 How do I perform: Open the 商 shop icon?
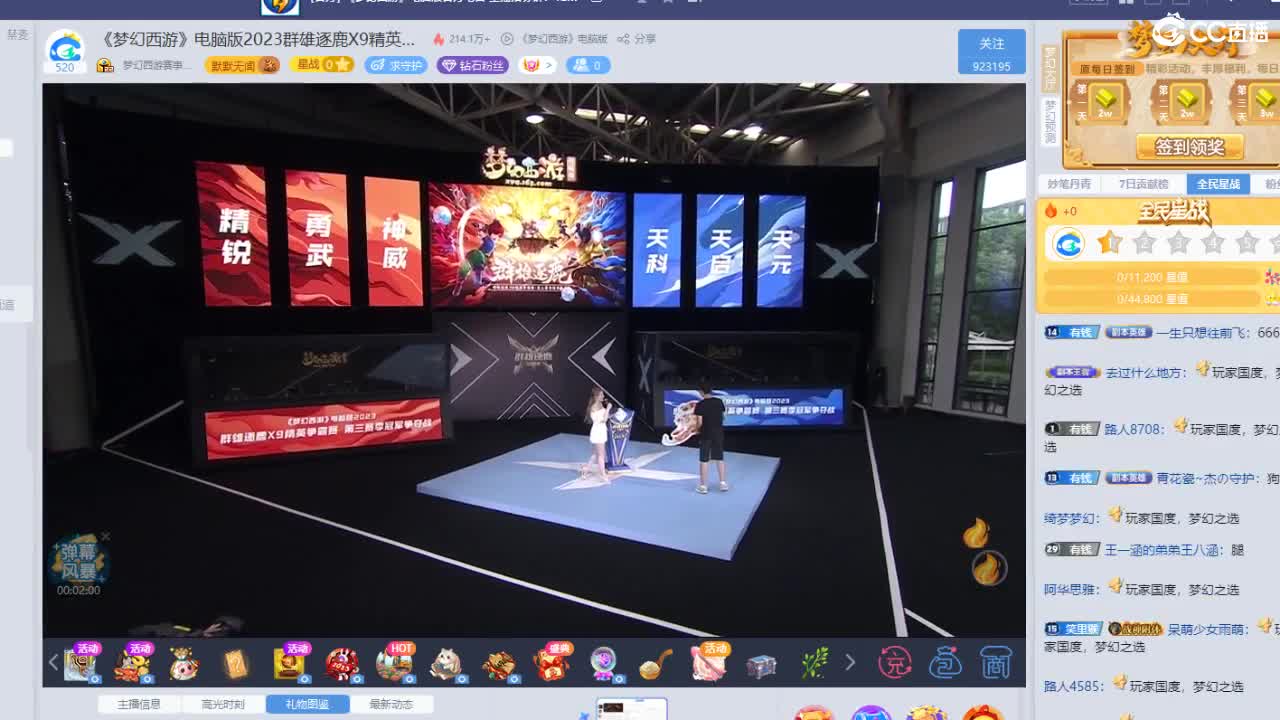click(996, 662)
